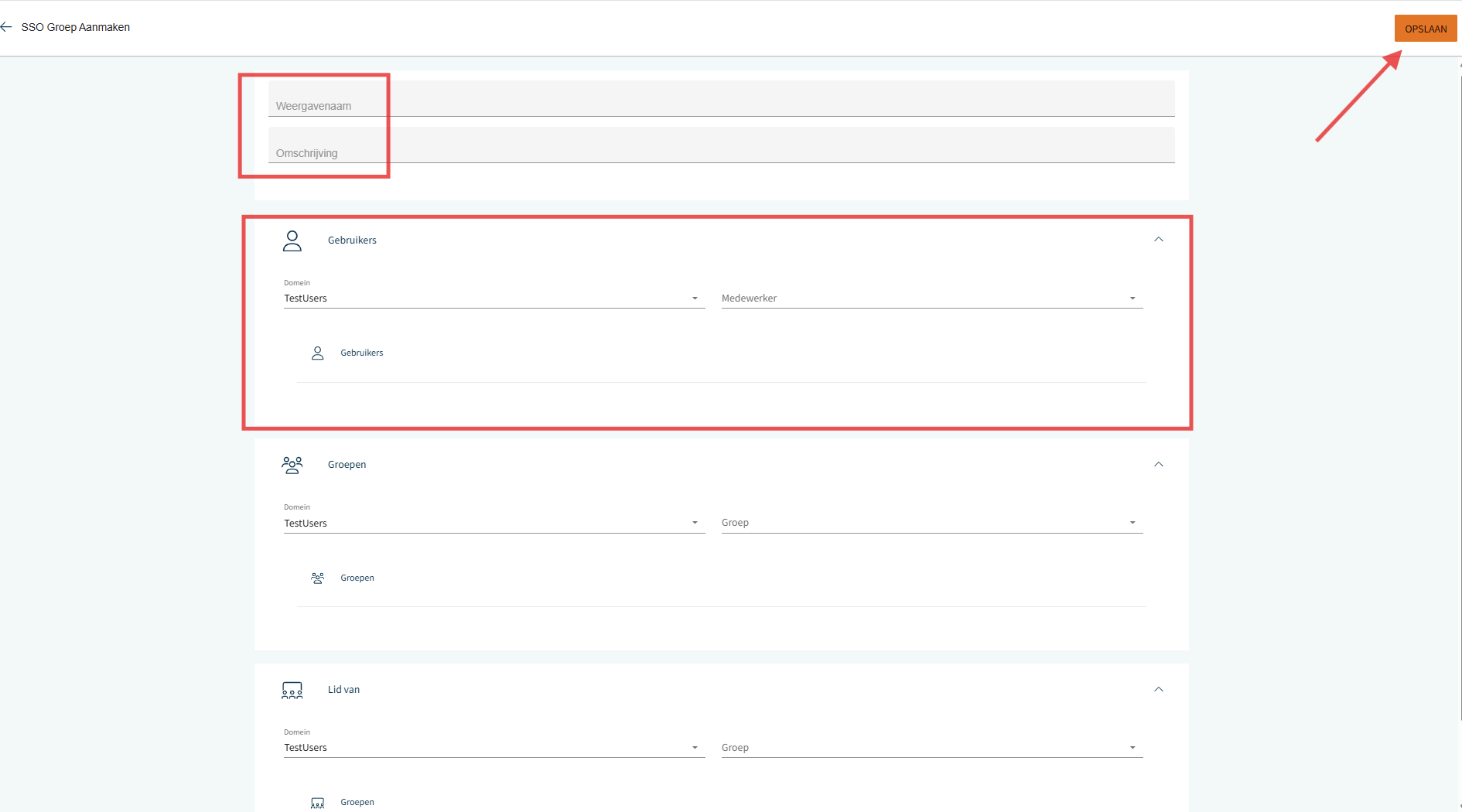1462x812 pixels.
Task: Click the Gebruikers section header title
Action: pyautogui.click(x=352, y=241)
